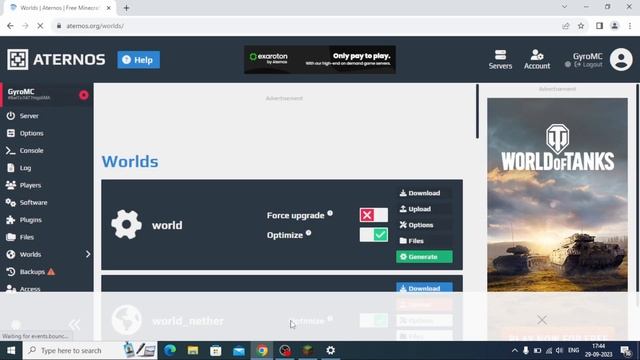Click the Logout link
This screenshot has width=640, height=360.
[x=588, y=65]
